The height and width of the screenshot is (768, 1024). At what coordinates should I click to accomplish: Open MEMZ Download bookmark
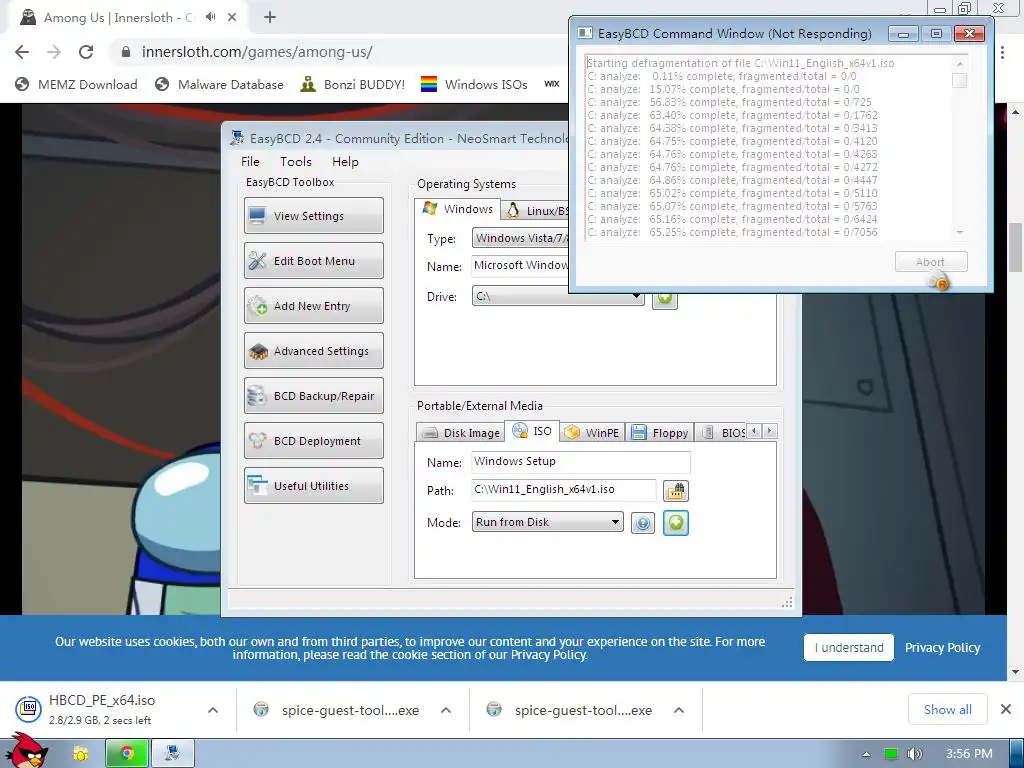click(76, 84)
